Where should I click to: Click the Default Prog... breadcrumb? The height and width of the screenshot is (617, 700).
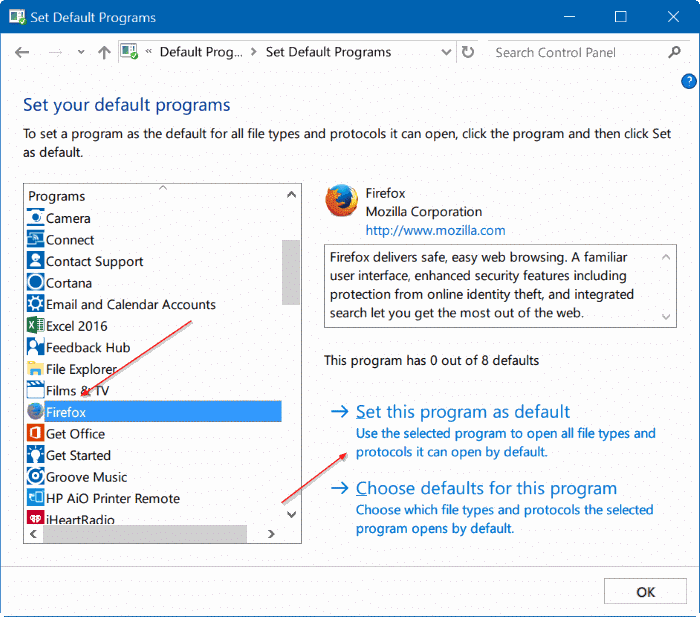(x=201, y=52)
